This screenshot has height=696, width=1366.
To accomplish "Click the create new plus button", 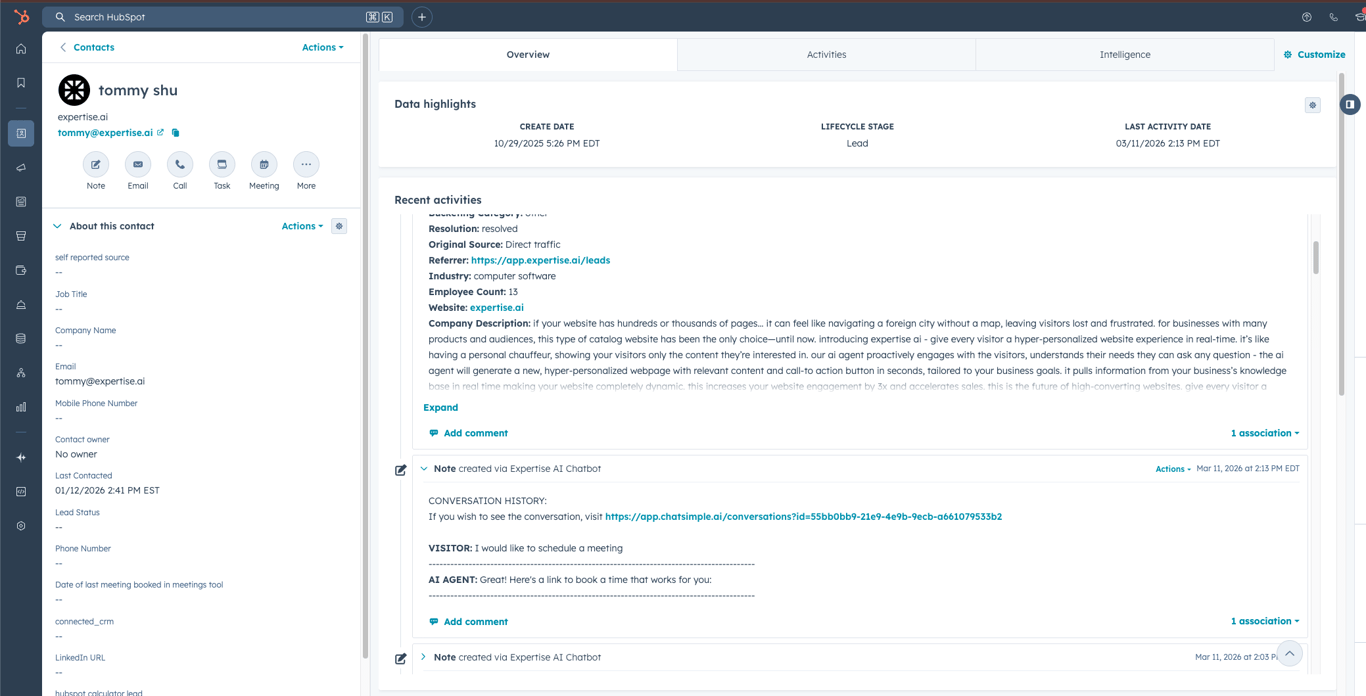I will pos(422,17).
